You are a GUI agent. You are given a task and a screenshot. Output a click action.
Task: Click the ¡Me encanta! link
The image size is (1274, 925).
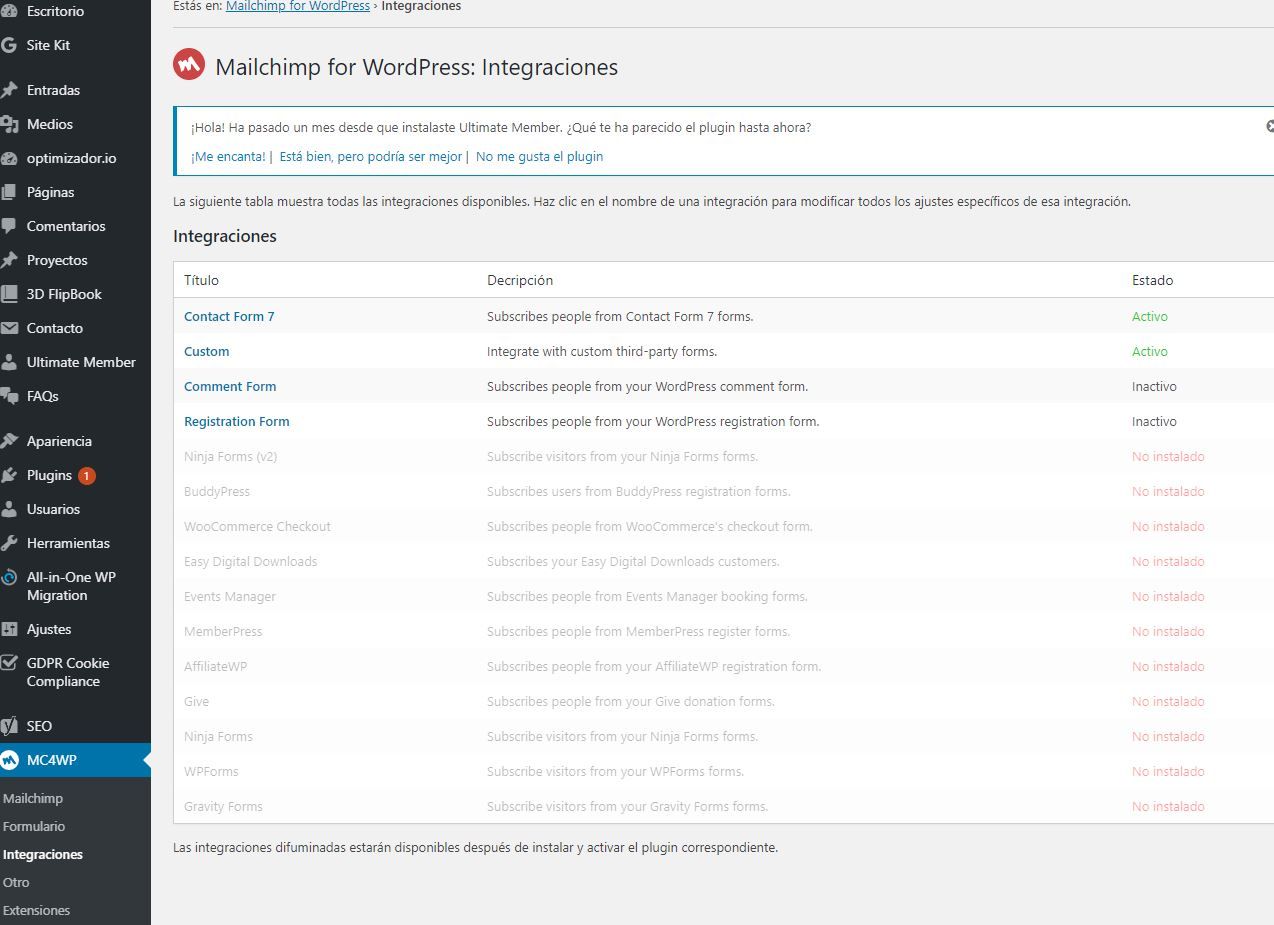coord(228,156)
